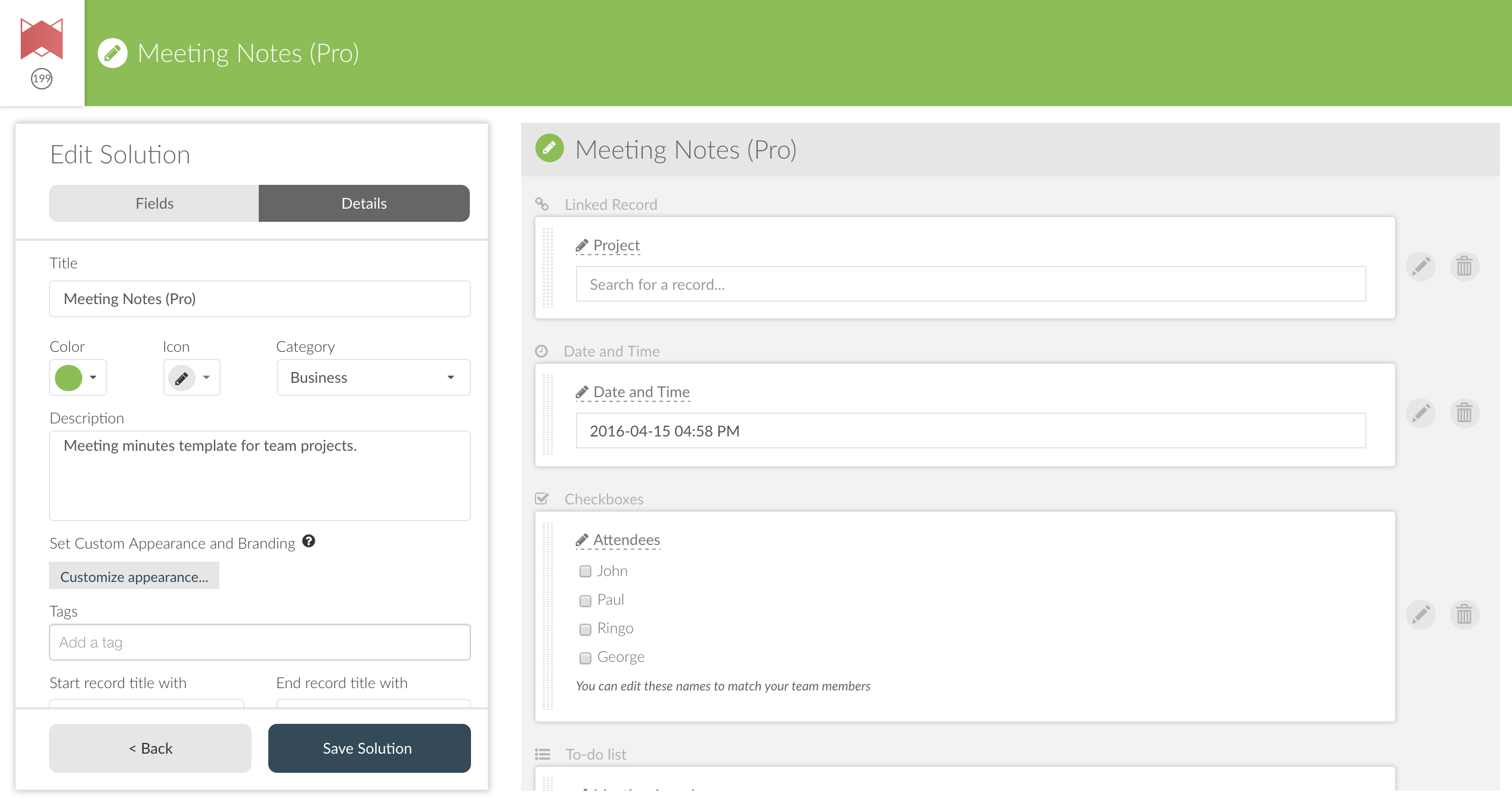Tick the Ringo attendee checkbox
The height and width of the screenshot is (799, 1512).
[x=585, y=629]
